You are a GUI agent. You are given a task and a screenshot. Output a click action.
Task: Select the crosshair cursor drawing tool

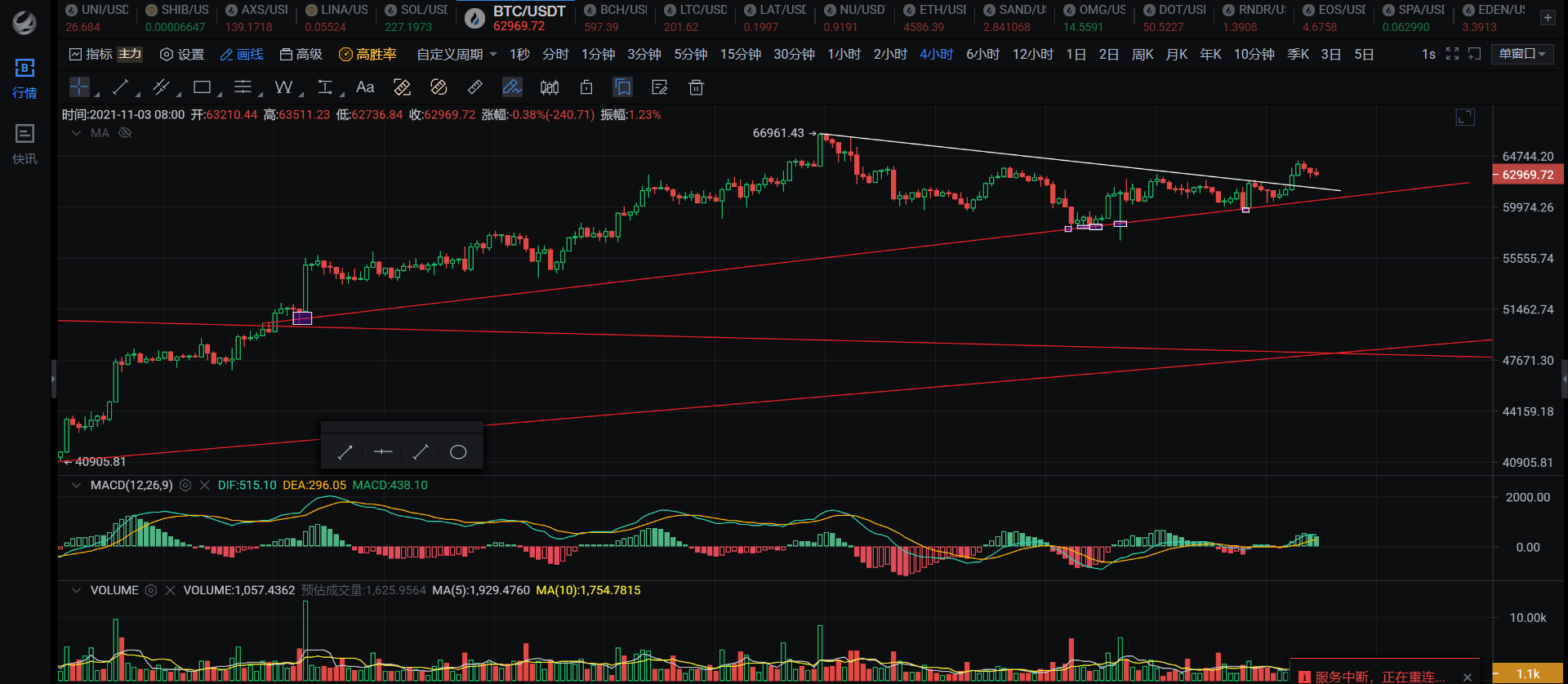click(79, 87)
